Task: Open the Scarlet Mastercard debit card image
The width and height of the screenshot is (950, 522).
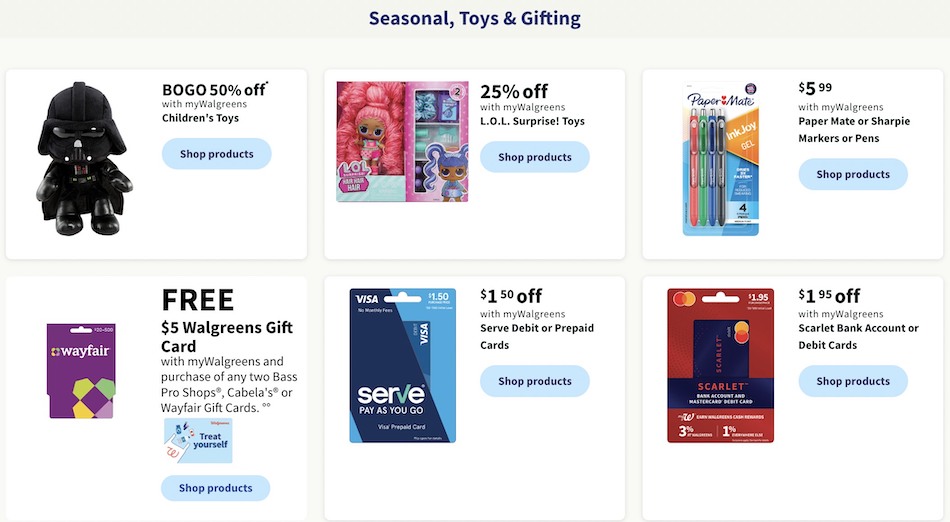Action: [720, 365]
